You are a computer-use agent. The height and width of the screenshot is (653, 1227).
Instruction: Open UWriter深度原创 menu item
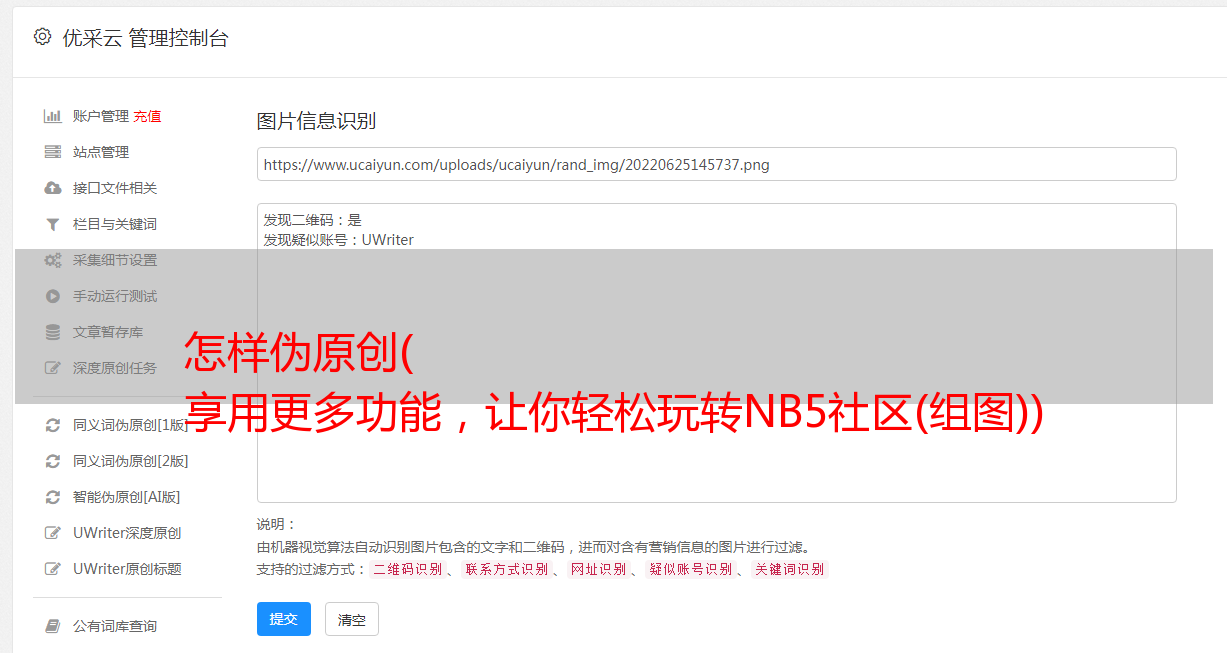point(127,533)
